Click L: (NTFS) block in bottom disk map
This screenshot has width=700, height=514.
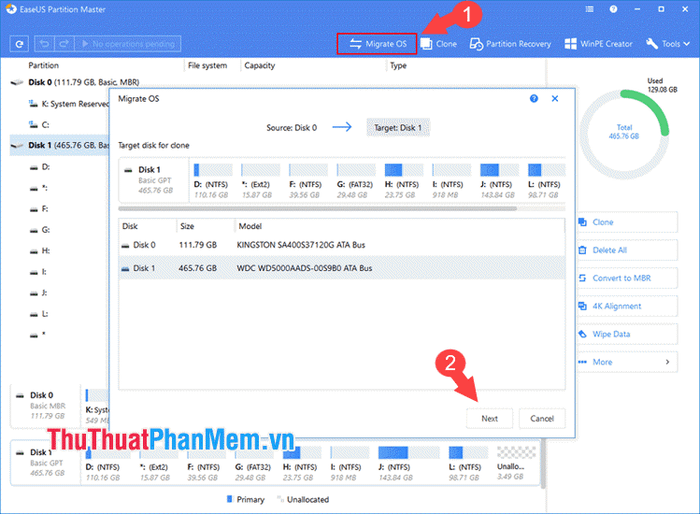click(x=468, y=464)
